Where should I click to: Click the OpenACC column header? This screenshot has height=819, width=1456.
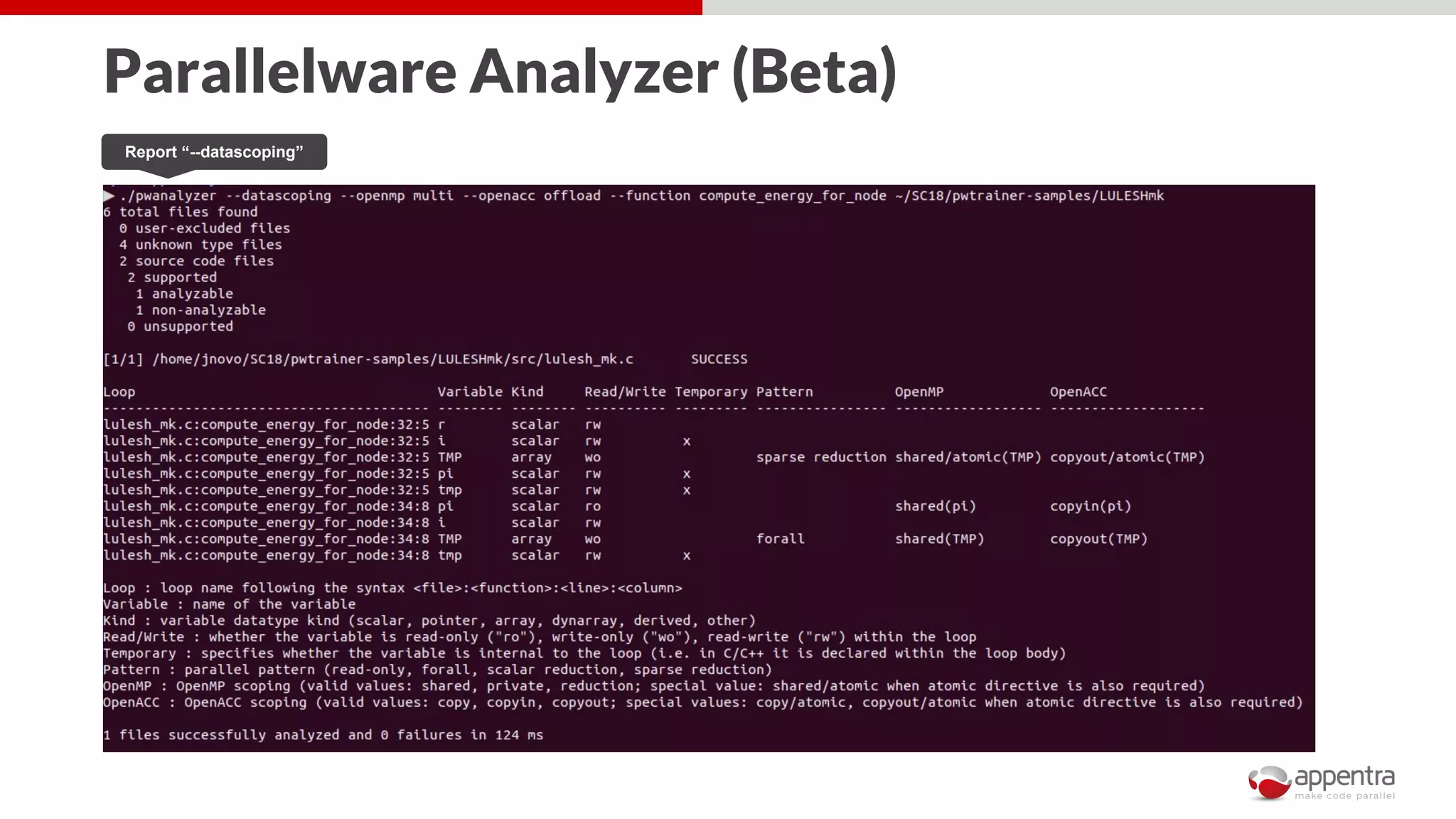[x=1078, y=392]
